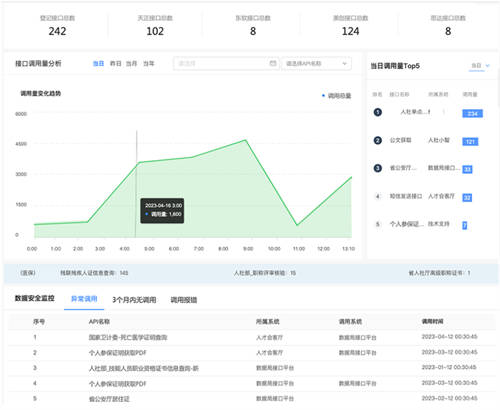This screenshot has width=500, height=410.
Task: Expand the Top5 period dropdown
Action: click(x=480, y=66)
